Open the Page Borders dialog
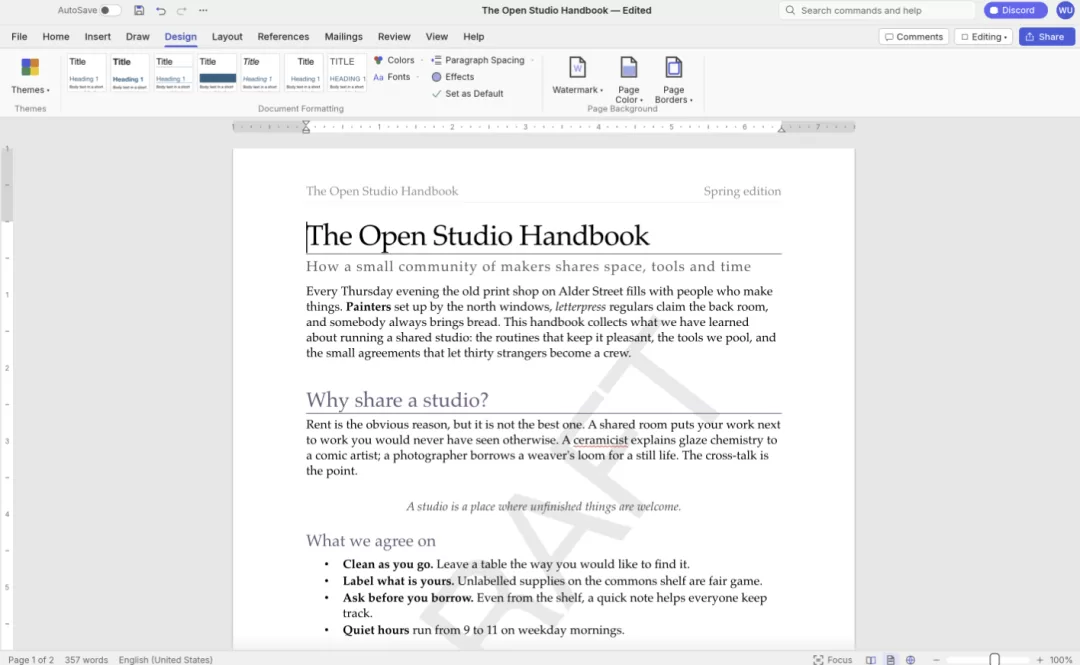1080x665 pixels. tap(673, 80)
